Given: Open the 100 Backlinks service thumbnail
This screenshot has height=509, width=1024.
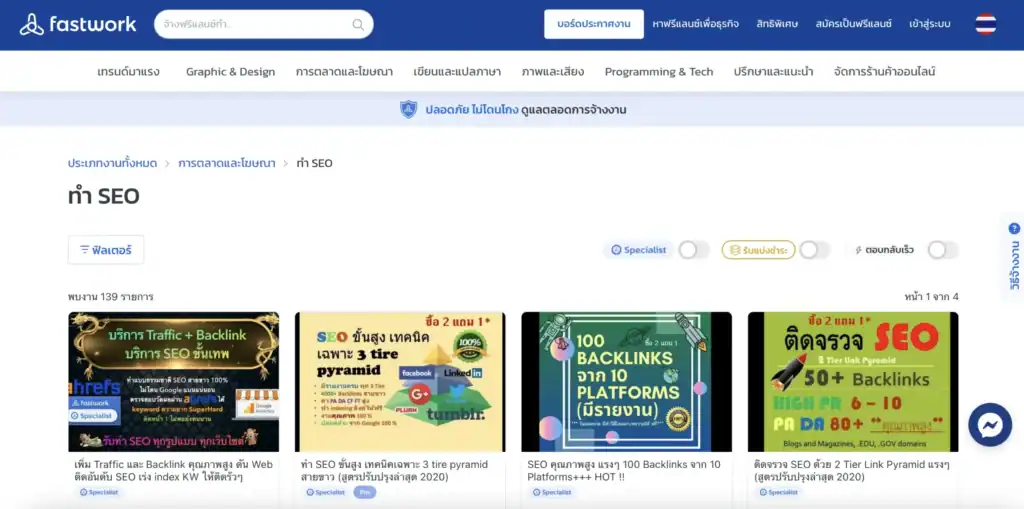Looking at the screenshot, I should coord(626,382).
